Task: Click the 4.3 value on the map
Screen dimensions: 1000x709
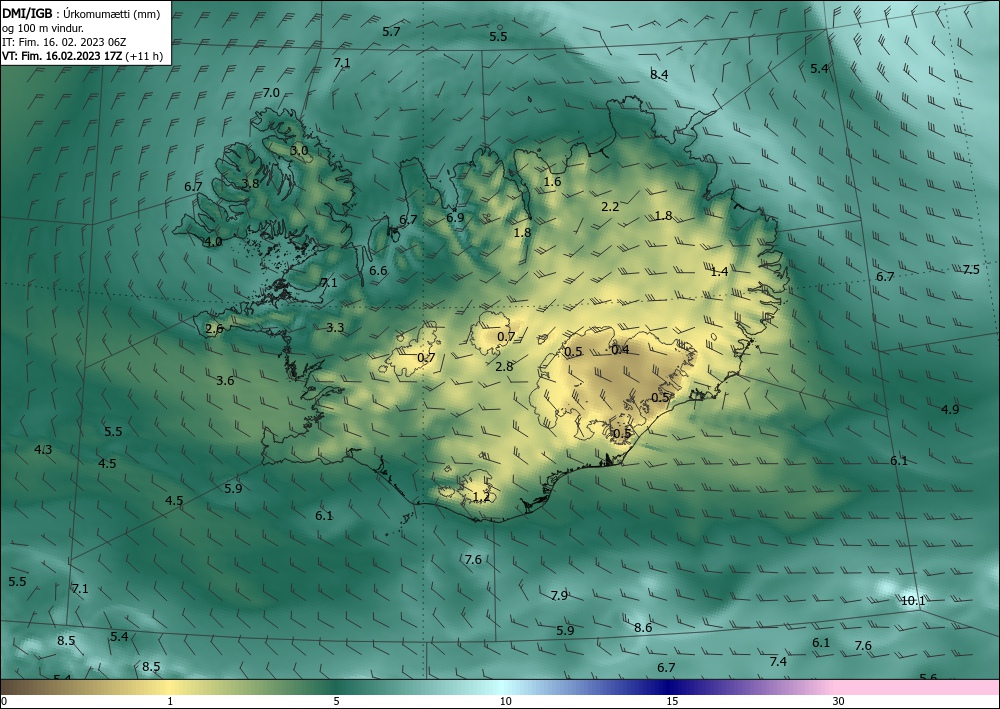Action: point(43,450)
